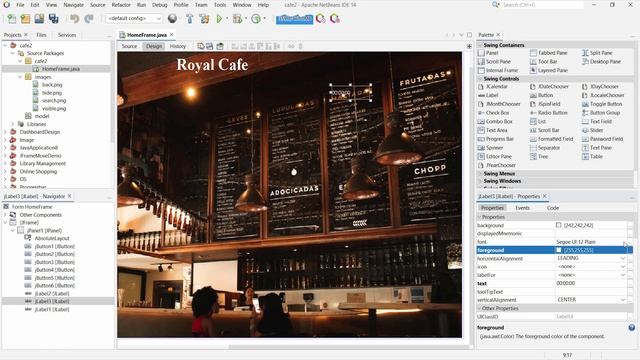Click the Selection Mode icon in designer
The image size is (640, 360).
tap(201, 46)
